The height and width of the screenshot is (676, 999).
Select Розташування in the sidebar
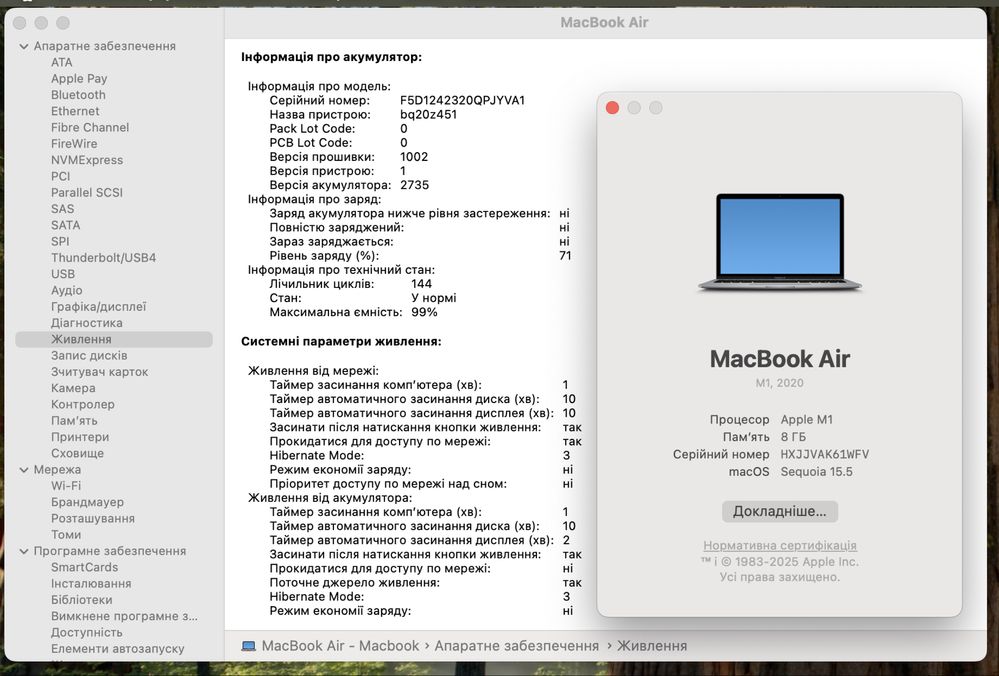[93, 518]
